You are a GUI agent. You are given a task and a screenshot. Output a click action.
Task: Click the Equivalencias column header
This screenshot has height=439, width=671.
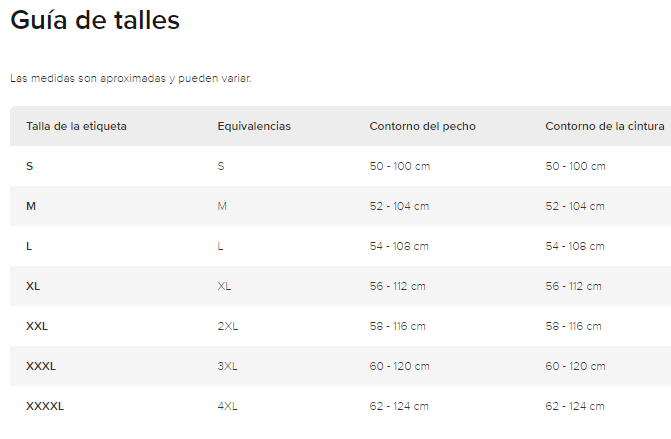(254, 126)
